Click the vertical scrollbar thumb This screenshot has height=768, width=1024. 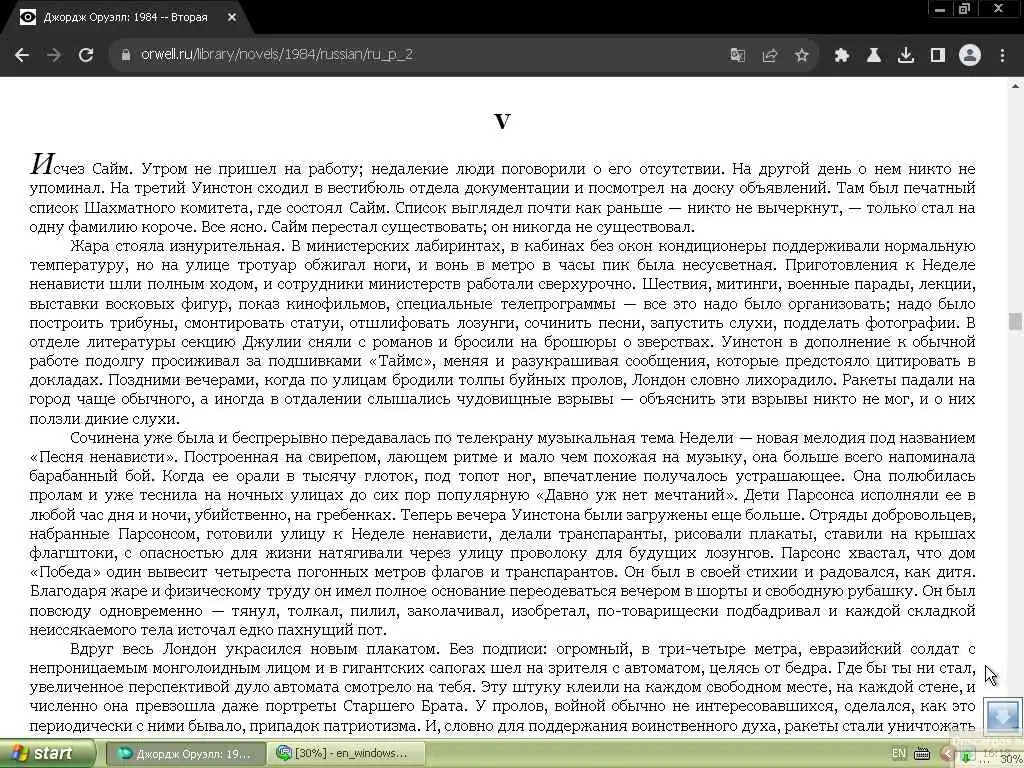[1015, 321]
